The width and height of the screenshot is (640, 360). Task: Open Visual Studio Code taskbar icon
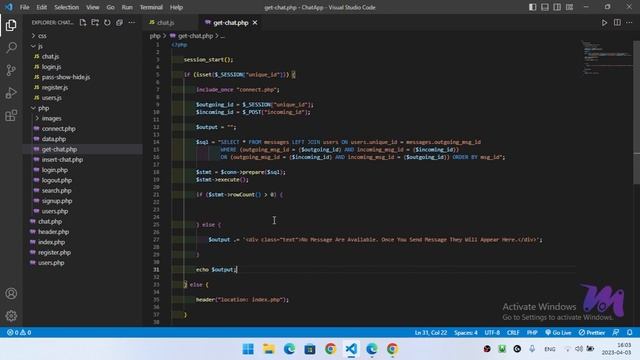click(x=351, y=349)
